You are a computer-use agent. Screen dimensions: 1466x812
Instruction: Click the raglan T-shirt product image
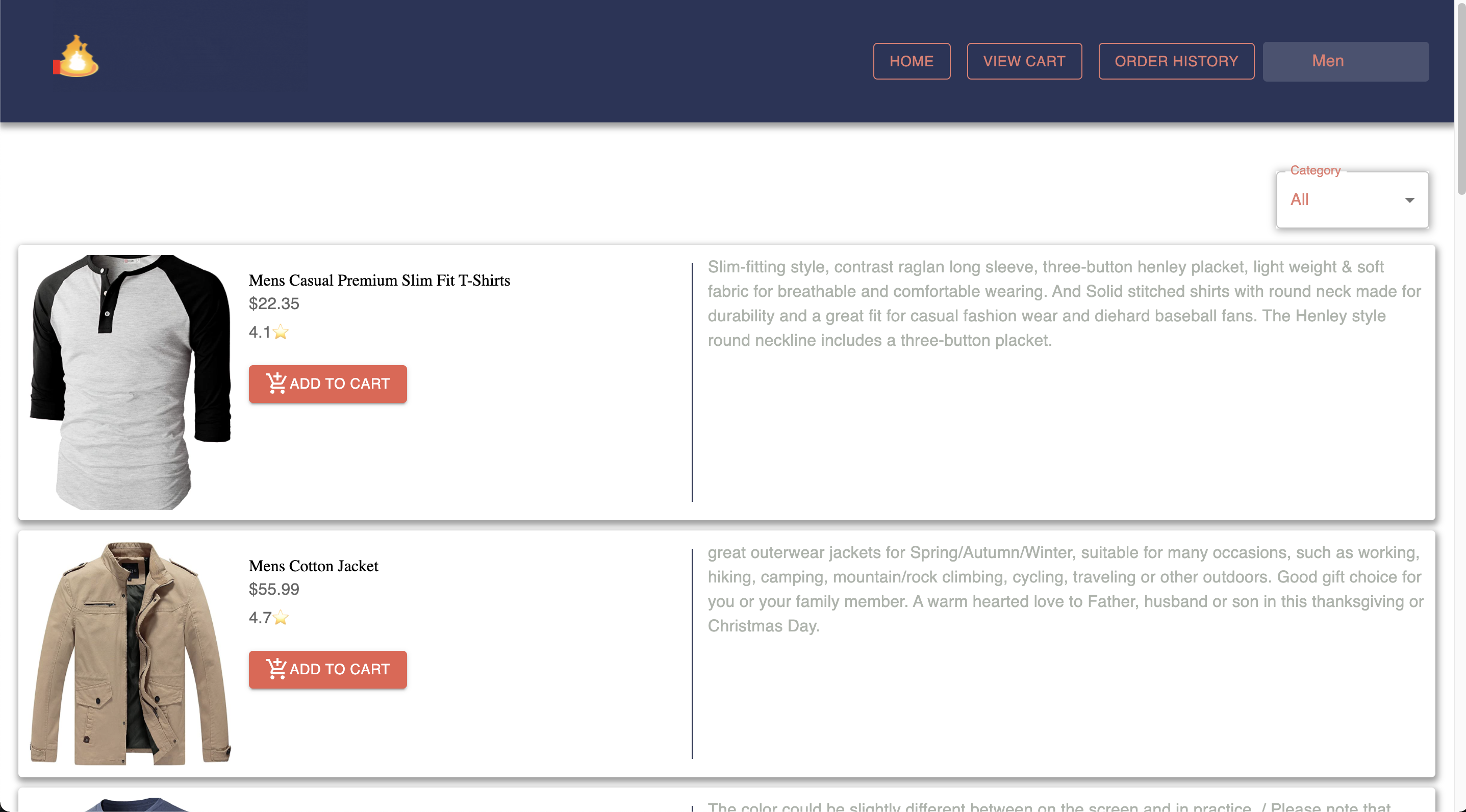click(130, 382)
